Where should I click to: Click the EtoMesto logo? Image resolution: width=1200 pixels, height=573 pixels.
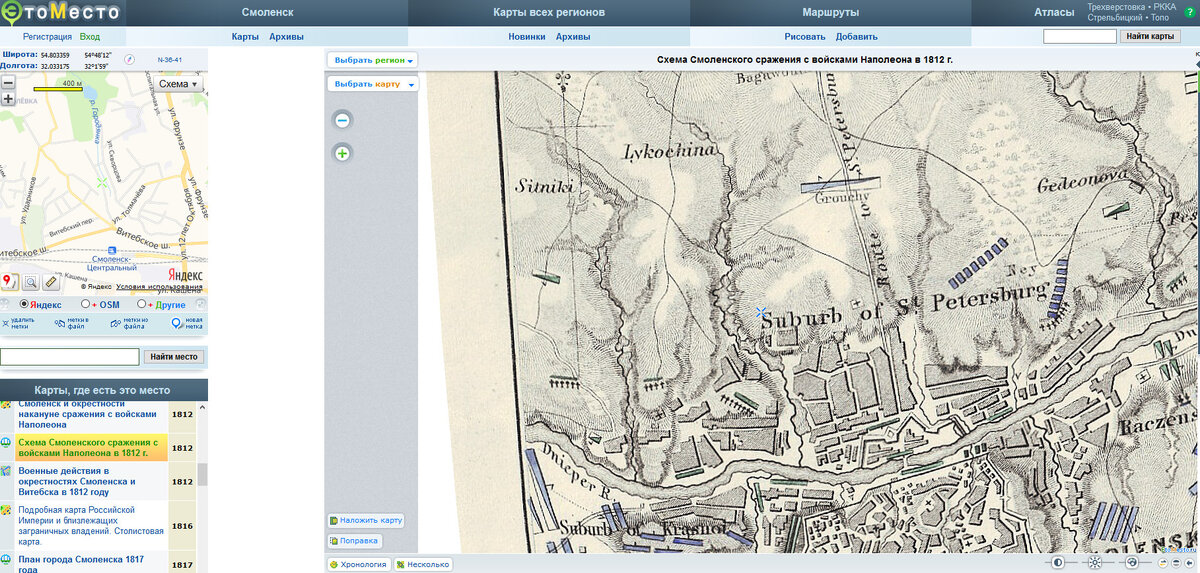[60, 12]
